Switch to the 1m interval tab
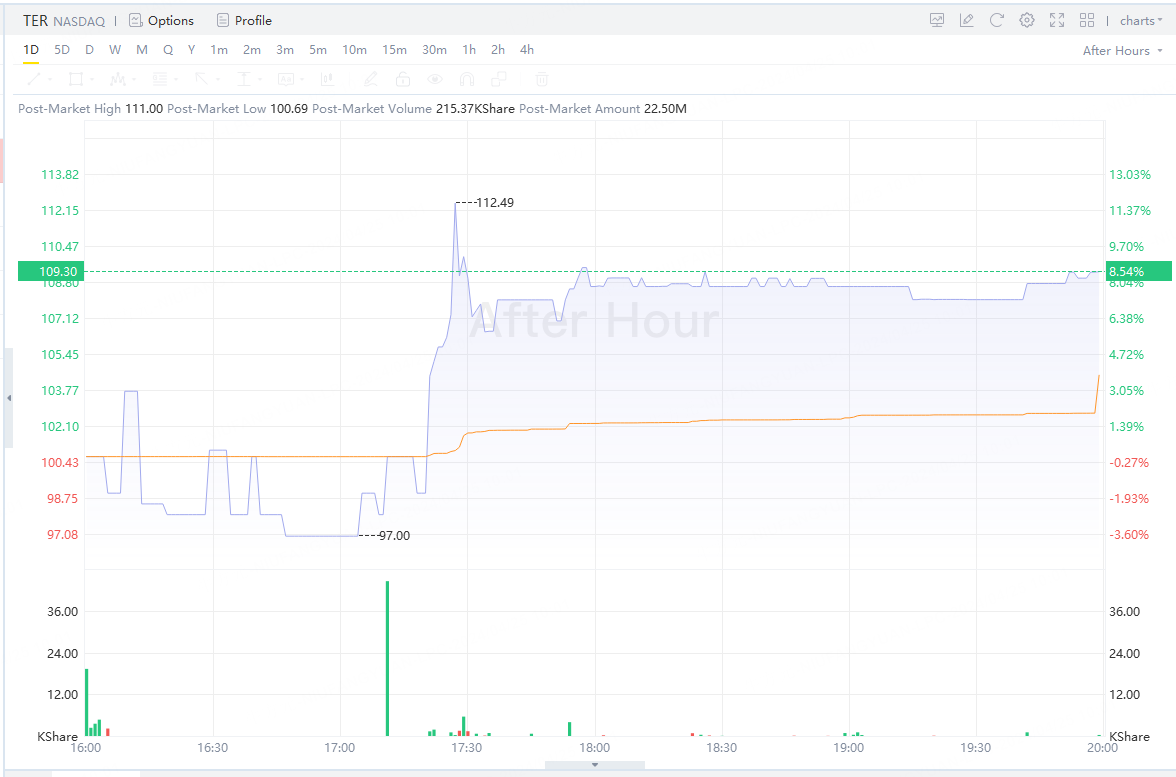Image resolution: width=1176 pixels, height=777 pixels. click(x=219, y=50)
